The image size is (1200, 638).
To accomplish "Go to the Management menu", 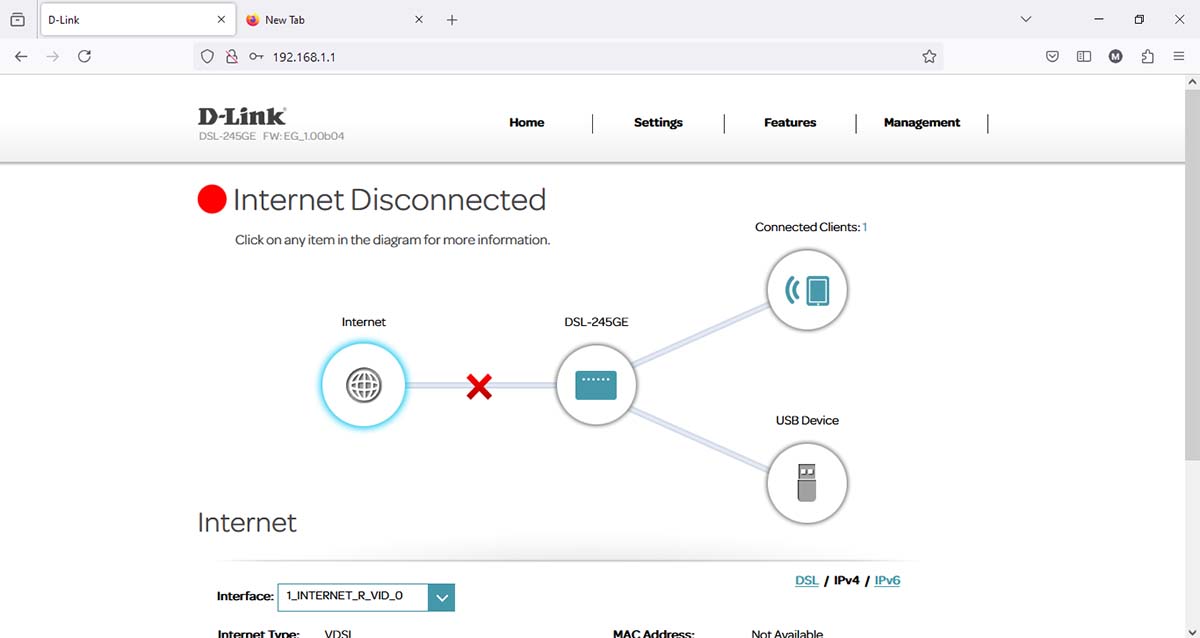I will pos(921,123).
